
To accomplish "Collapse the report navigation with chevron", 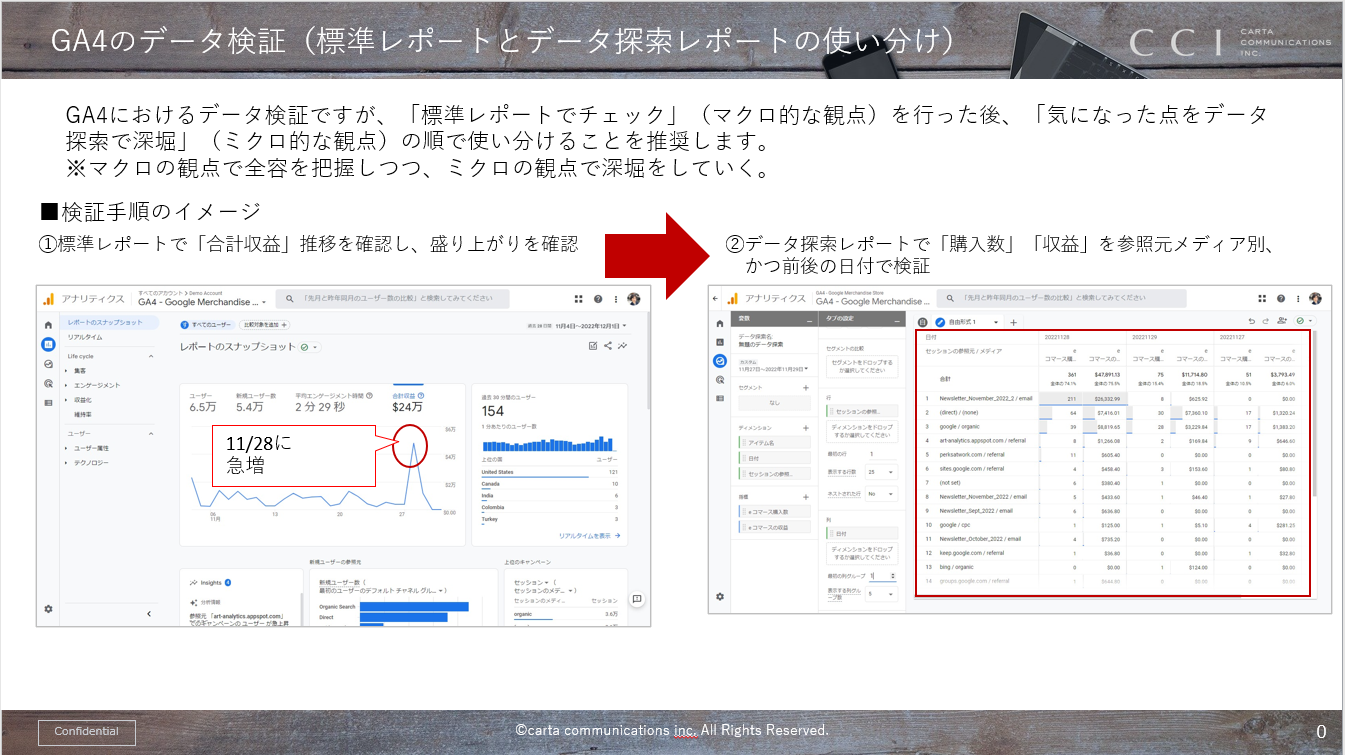I will pos(149,613).
